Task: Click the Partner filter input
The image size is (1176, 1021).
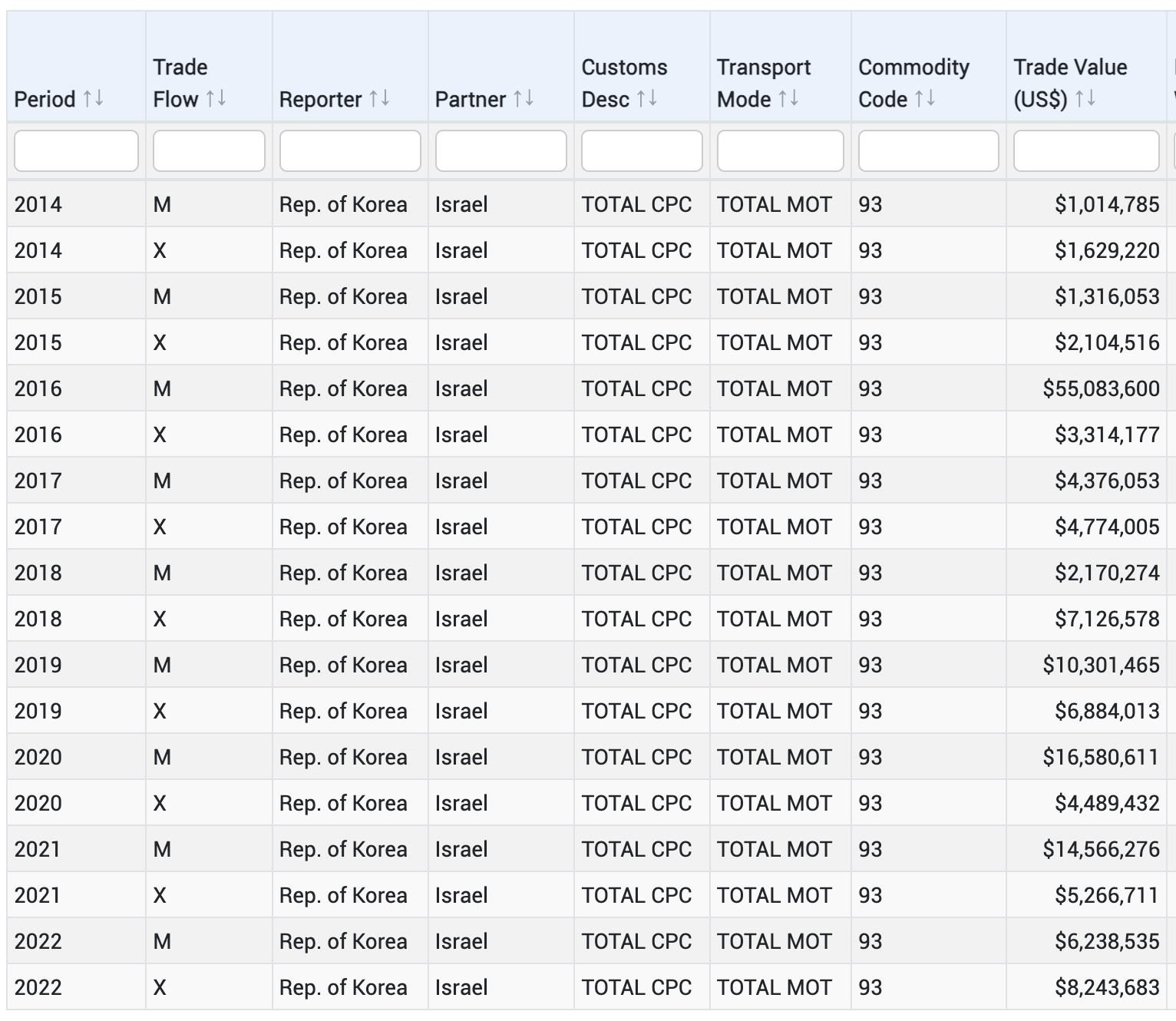Action: tap(500, 150)
